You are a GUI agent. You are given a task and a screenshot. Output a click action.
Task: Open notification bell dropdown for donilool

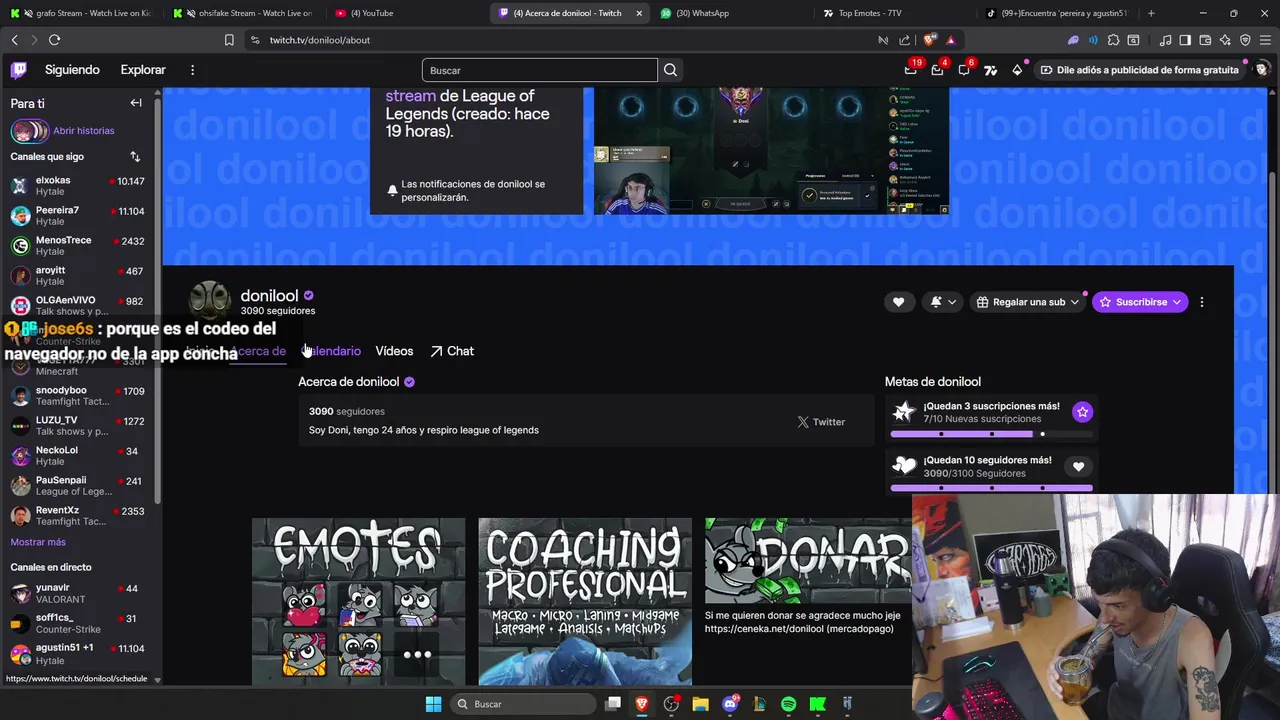(x=943, y=302)
